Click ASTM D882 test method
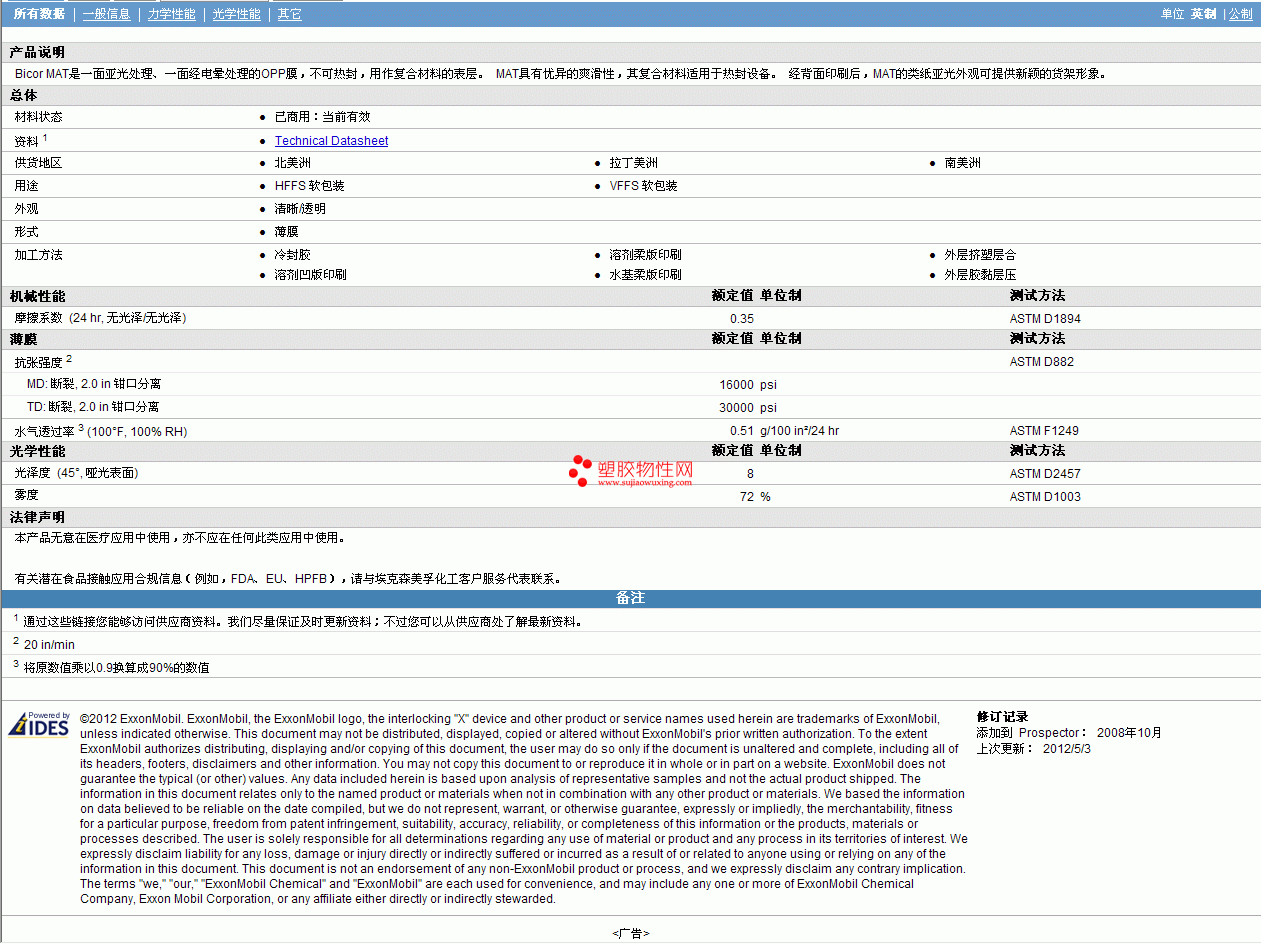 pyautogui.click(x=1041, y=362)
